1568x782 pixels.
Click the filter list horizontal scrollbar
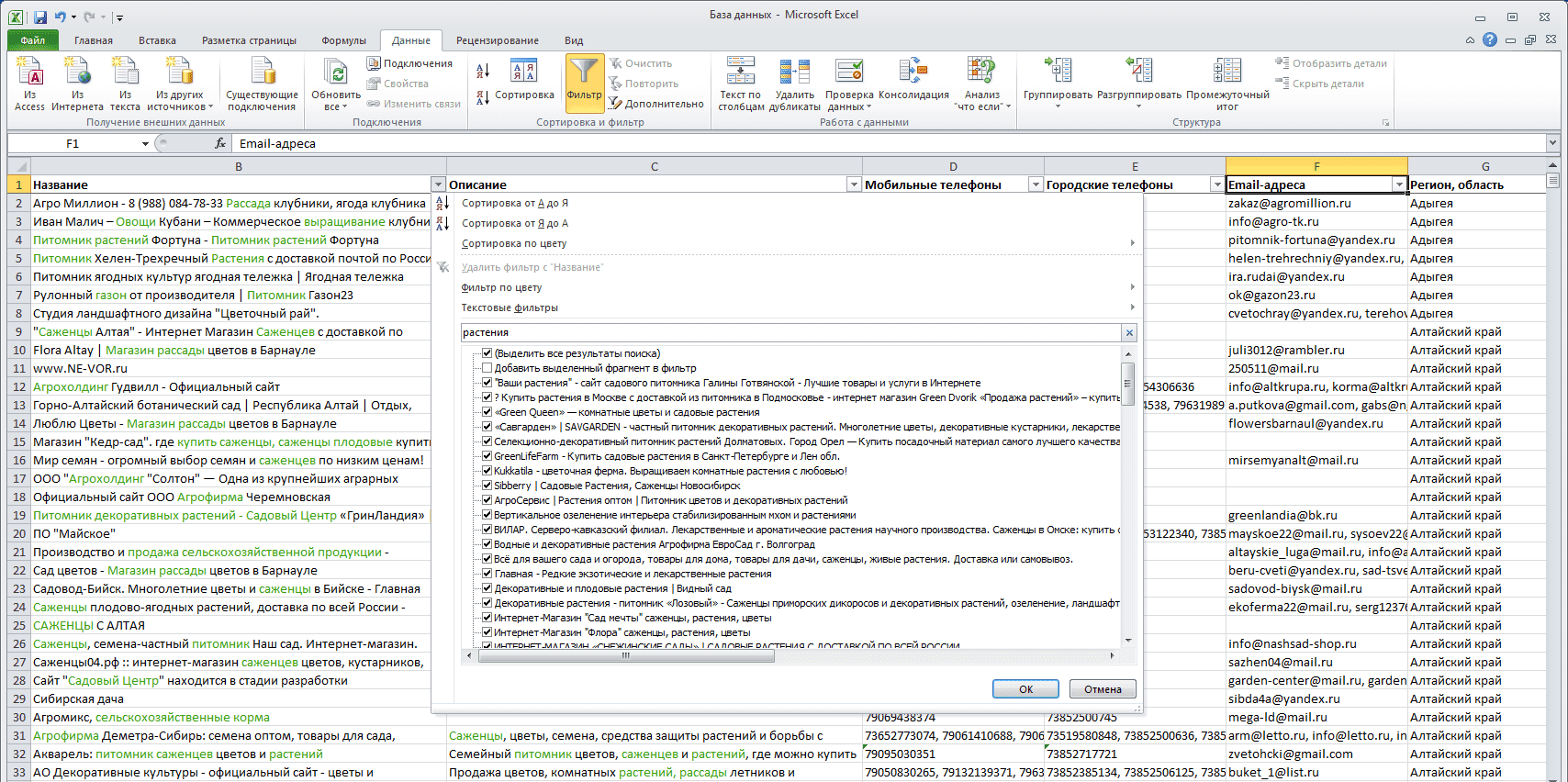click(624, 655)
